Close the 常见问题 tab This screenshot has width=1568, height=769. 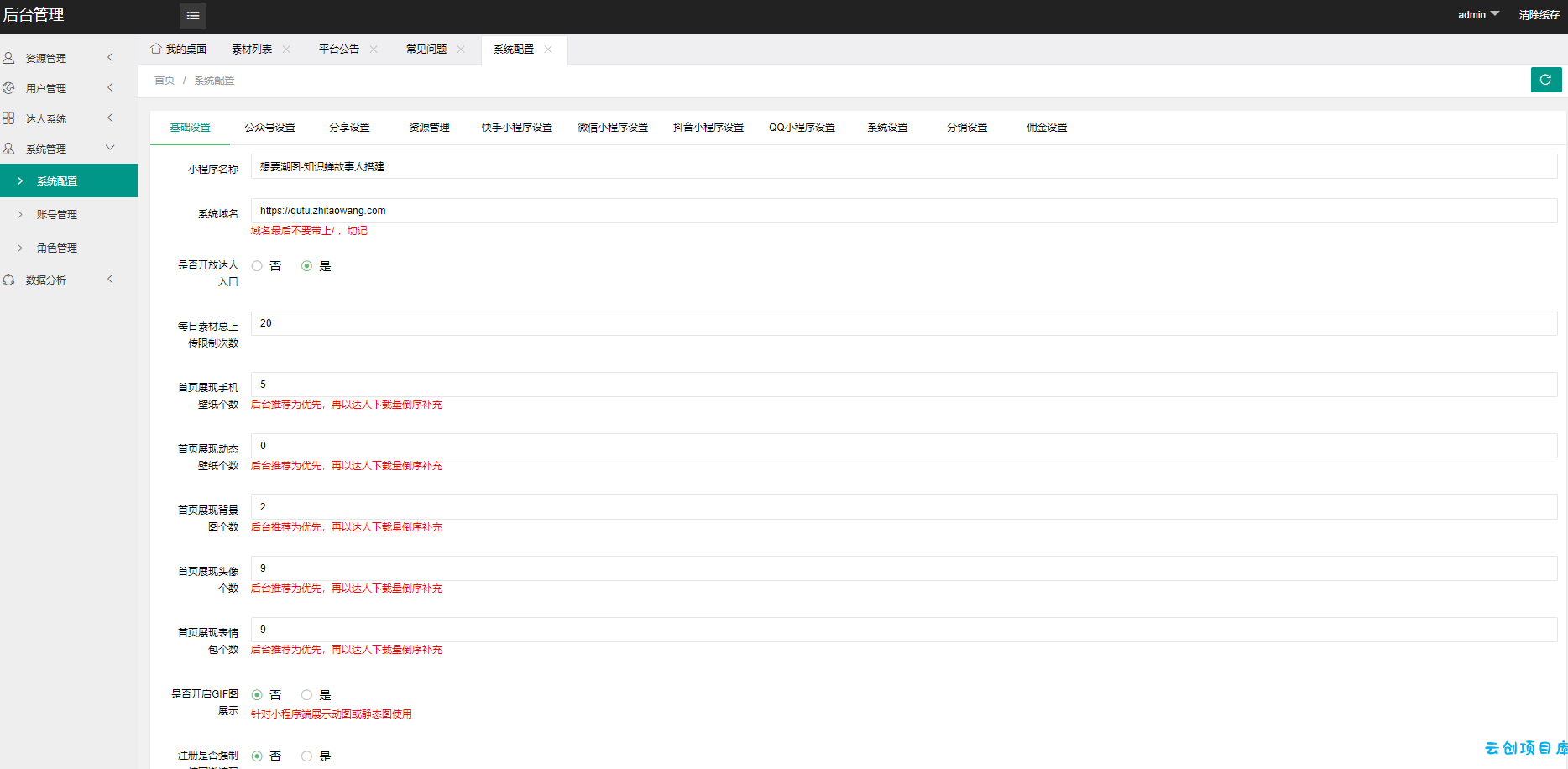[461, 49]
